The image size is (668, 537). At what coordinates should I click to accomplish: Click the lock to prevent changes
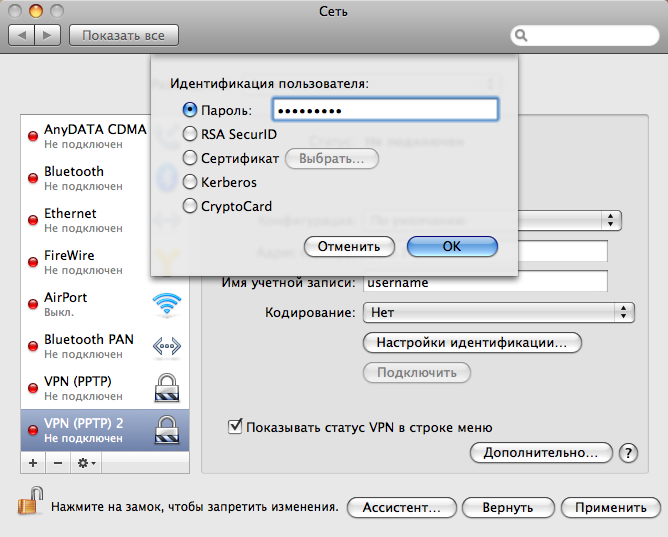point(31,501)
